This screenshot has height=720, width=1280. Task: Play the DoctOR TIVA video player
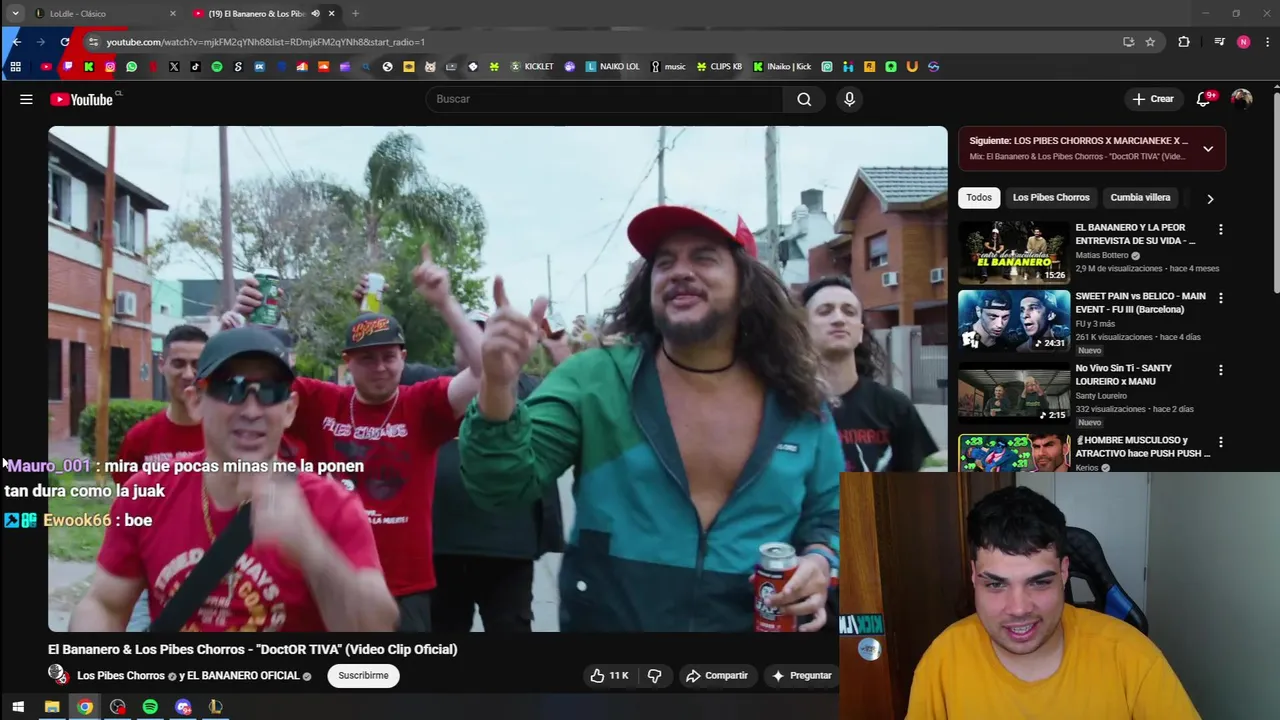point(497,378)
